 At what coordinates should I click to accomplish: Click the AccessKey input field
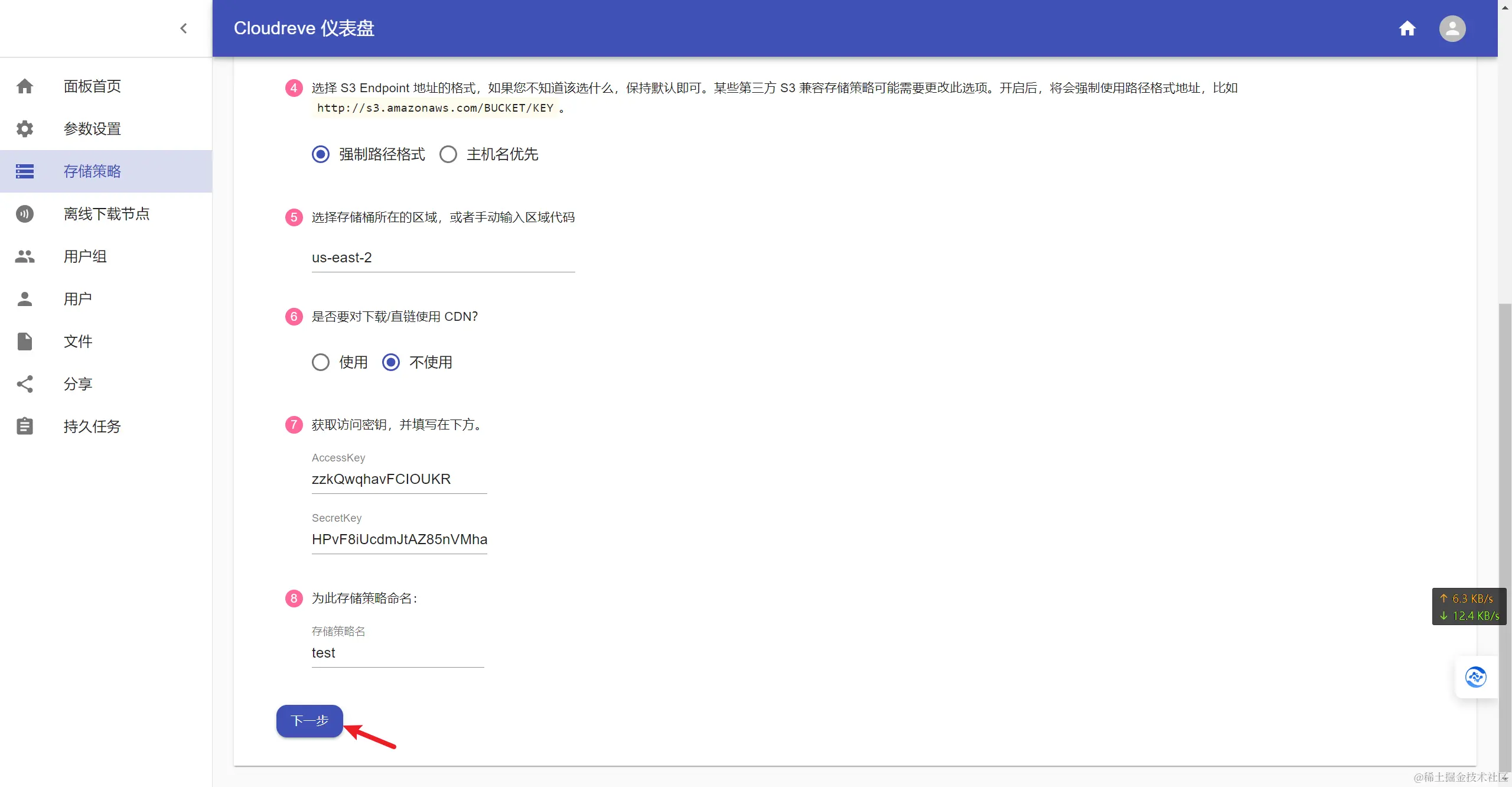point(399,479)
